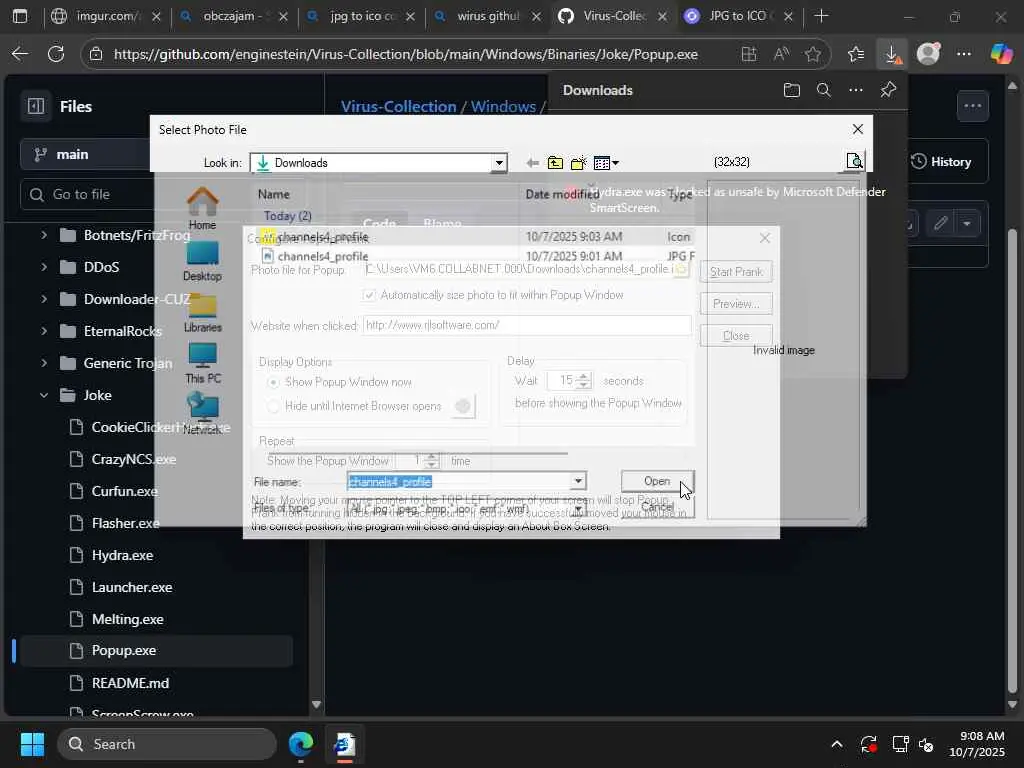Select Hide until Internet Browser opens radio

[274, 406]
